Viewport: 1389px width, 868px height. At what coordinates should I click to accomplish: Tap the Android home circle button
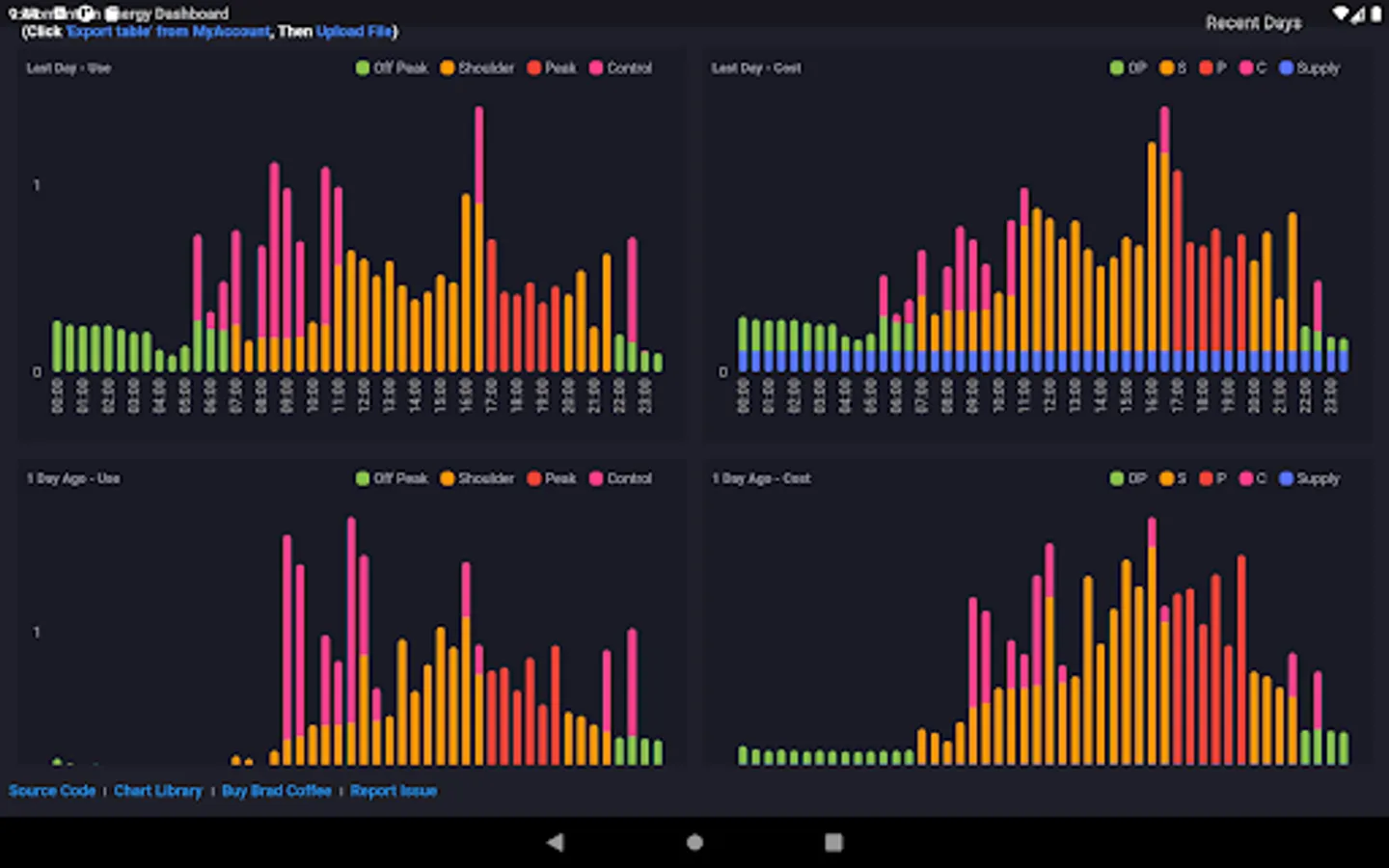point(694,842)
